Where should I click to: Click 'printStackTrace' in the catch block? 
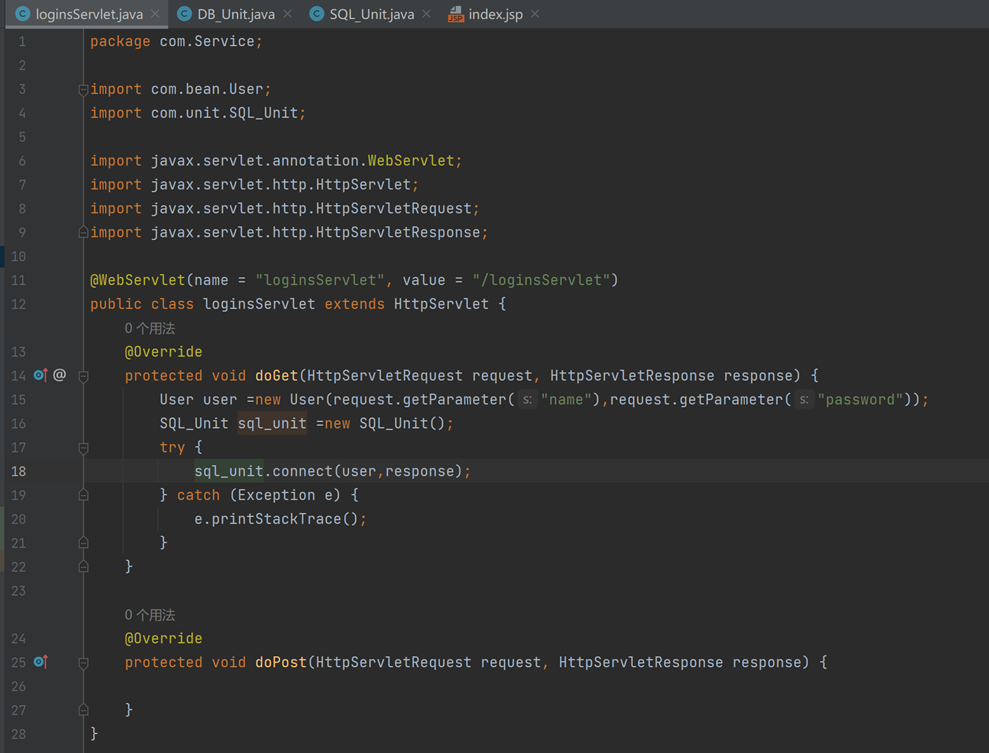click(276, 519)
